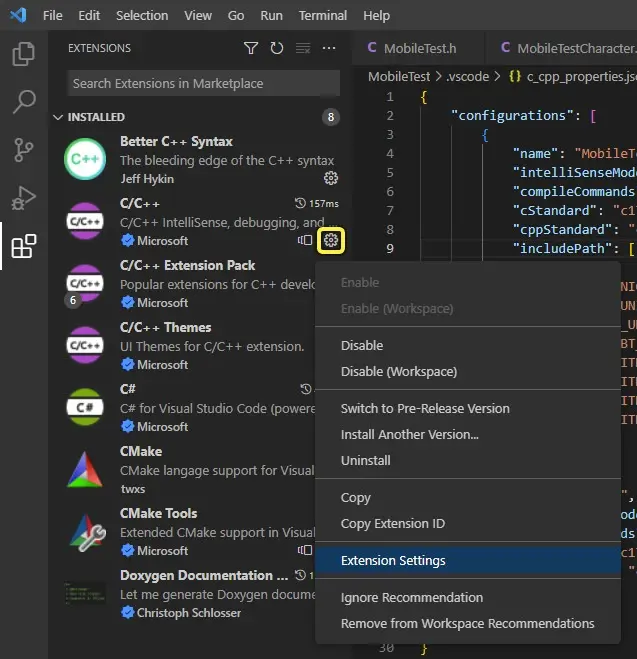
Task: Click the C/C++ extension manage gear
Action: [331, 240]
